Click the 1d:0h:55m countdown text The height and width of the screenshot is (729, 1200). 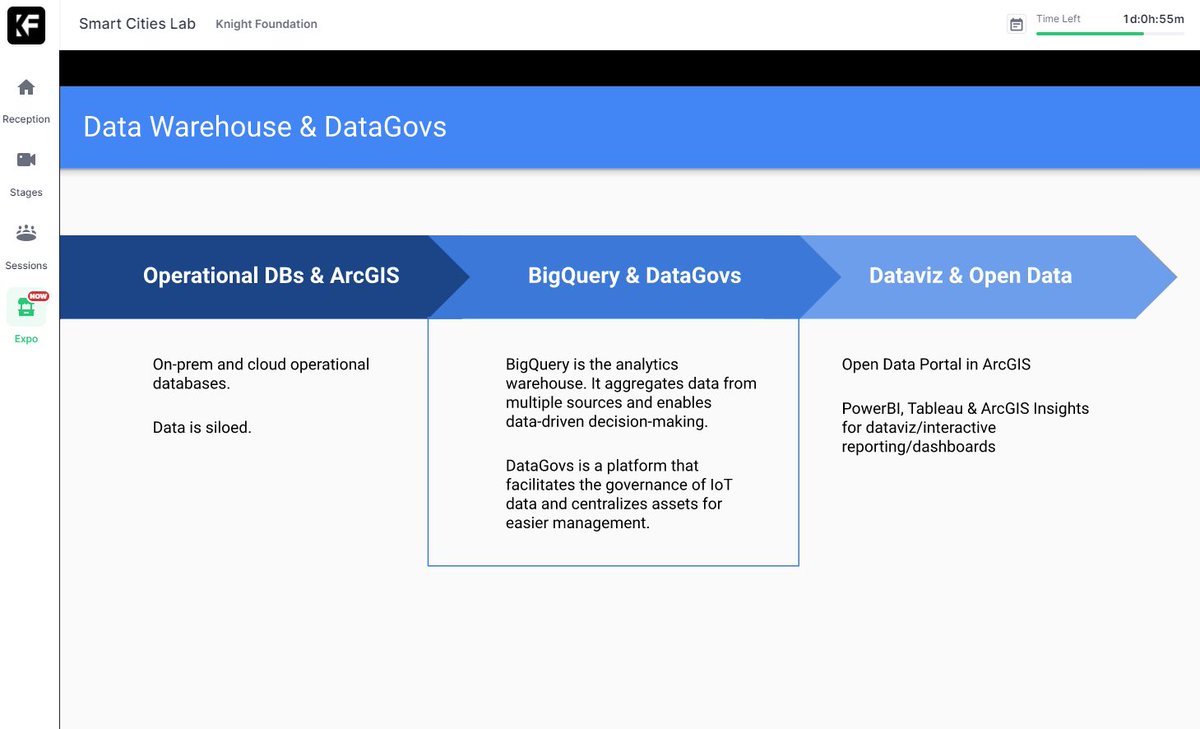tap(1153, 18)
